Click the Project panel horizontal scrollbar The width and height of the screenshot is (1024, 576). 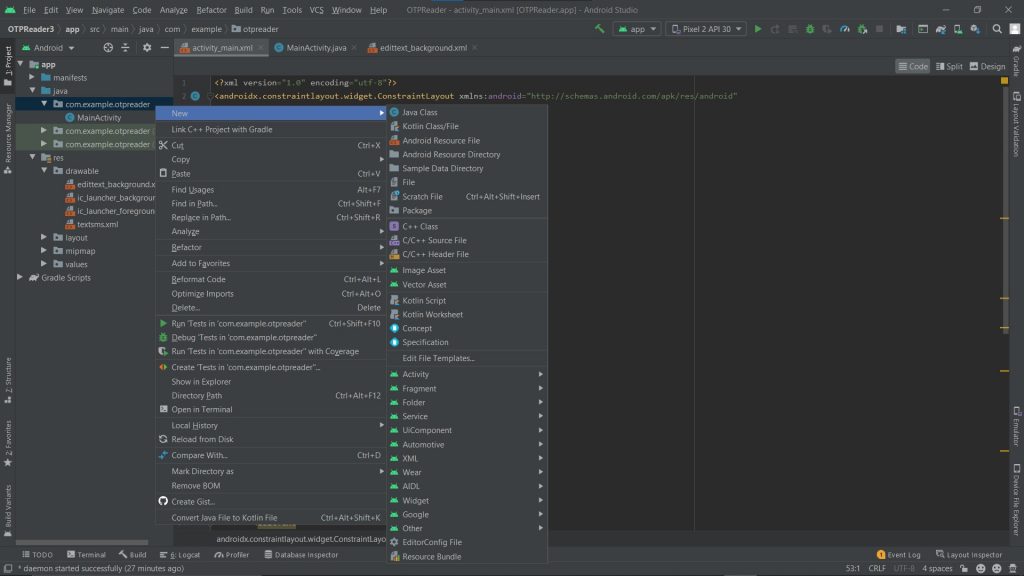(82, 542)
